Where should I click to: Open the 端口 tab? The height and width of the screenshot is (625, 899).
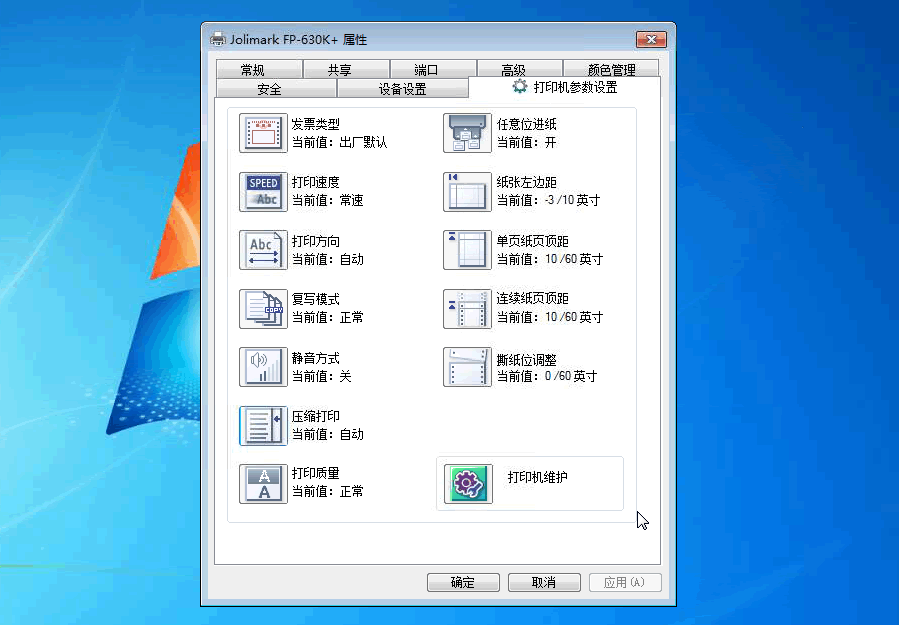tap(433, 69)
